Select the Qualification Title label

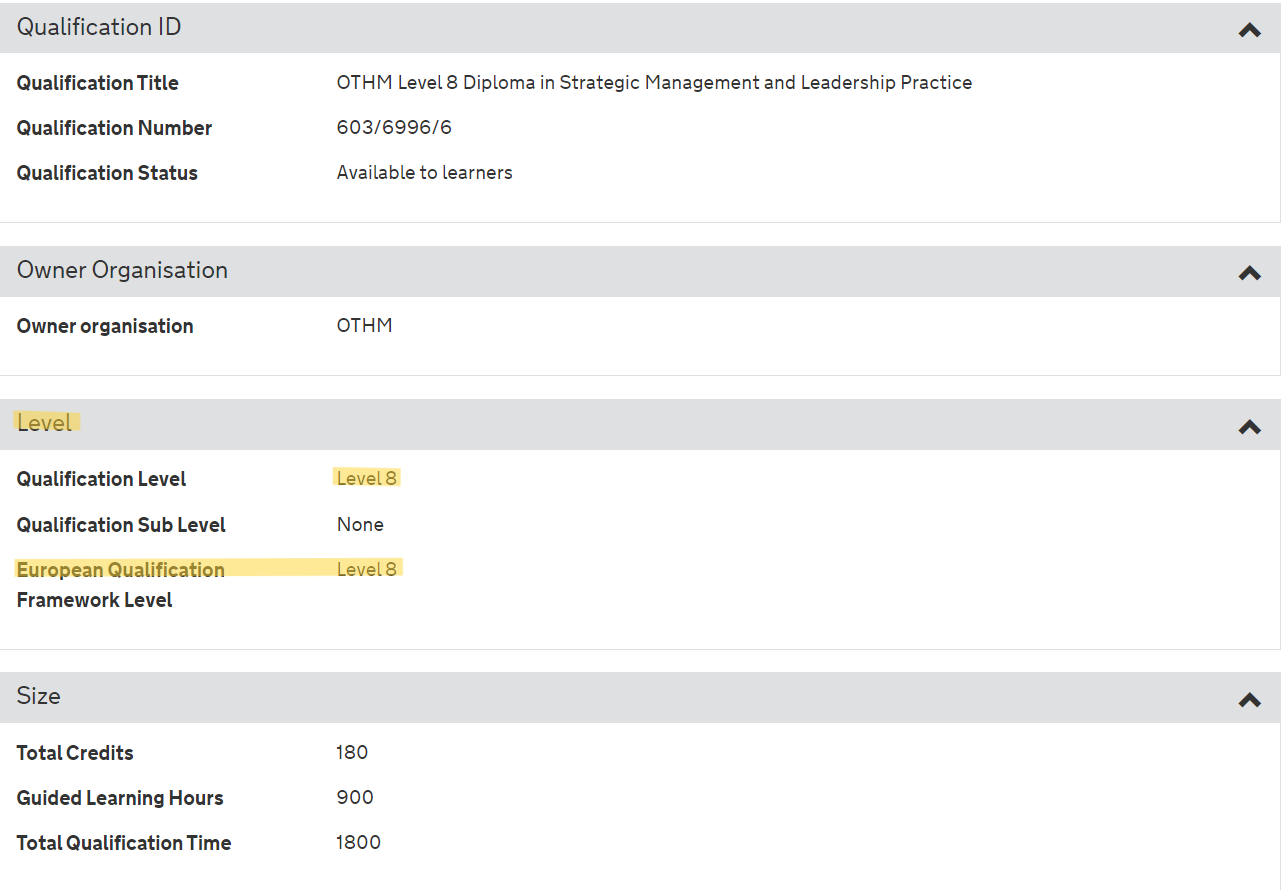click(97, 83)
